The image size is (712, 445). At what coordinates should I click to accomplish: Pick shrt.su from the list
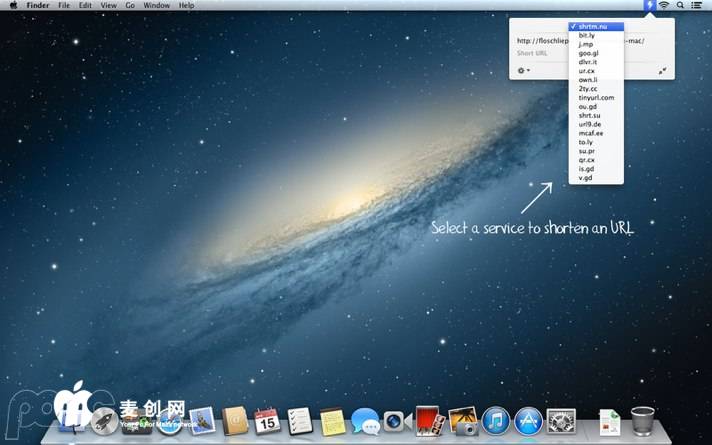pos(596,115)
